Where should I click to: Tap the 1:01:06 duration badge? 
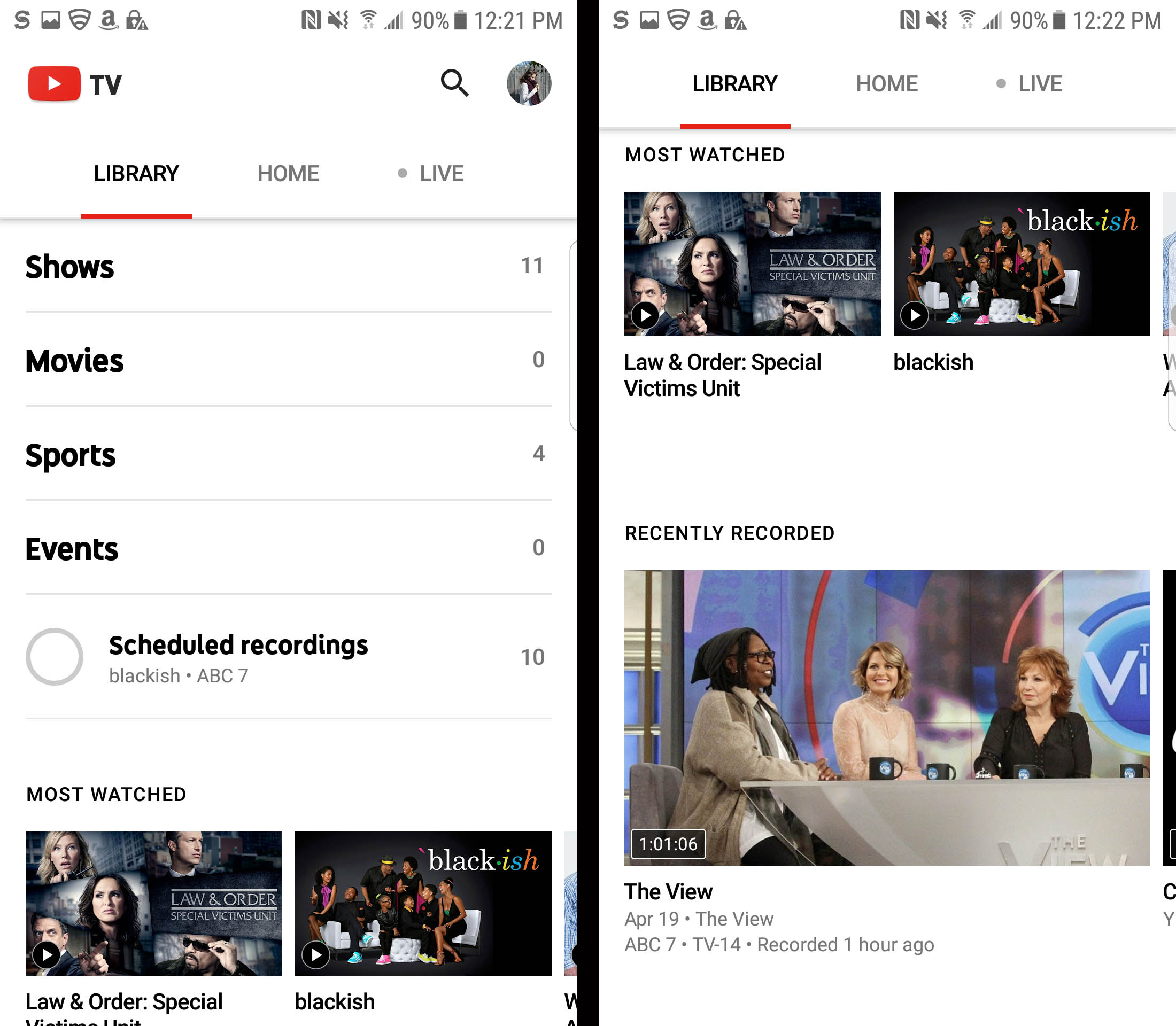pyautogui.click(x=668, y=843)
